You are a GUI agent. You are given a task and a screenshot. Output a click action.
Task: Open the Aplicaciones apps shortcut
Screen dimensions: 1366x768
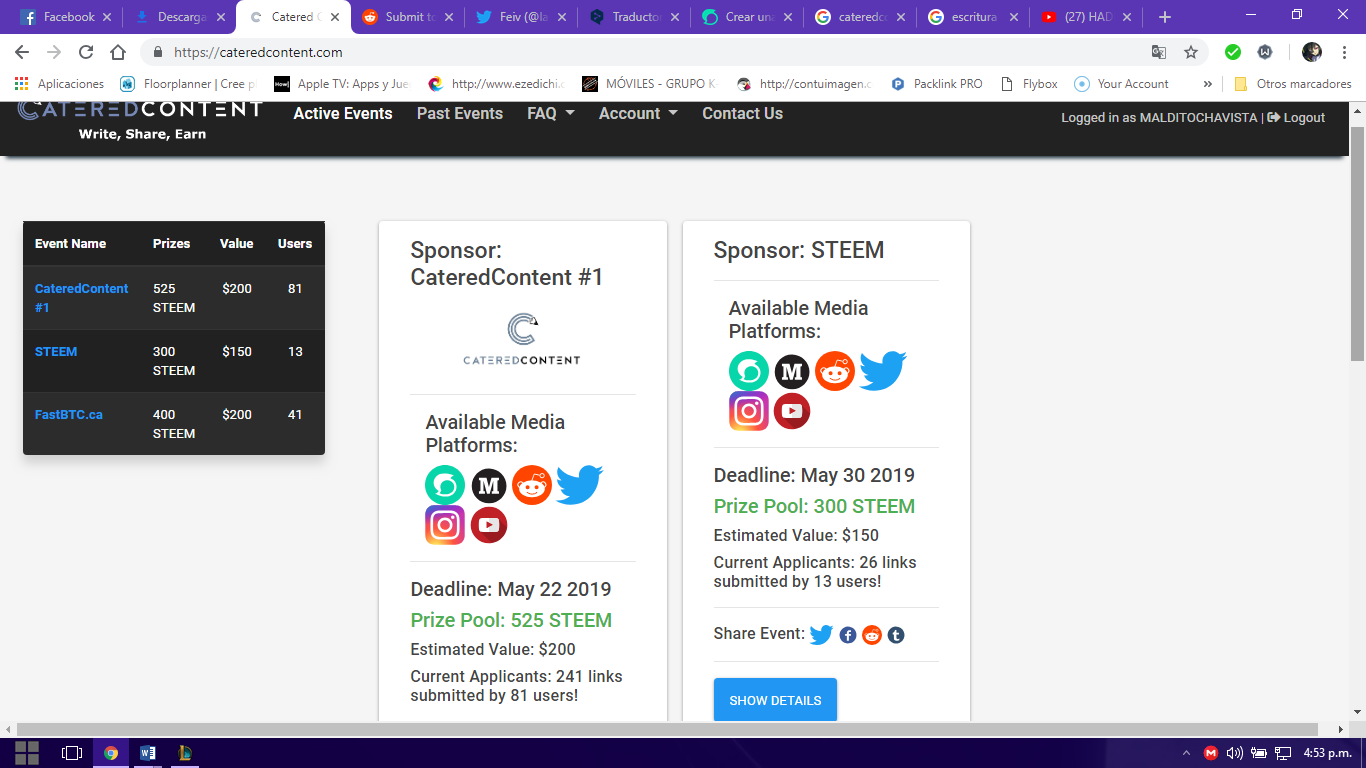click(60, 84)
